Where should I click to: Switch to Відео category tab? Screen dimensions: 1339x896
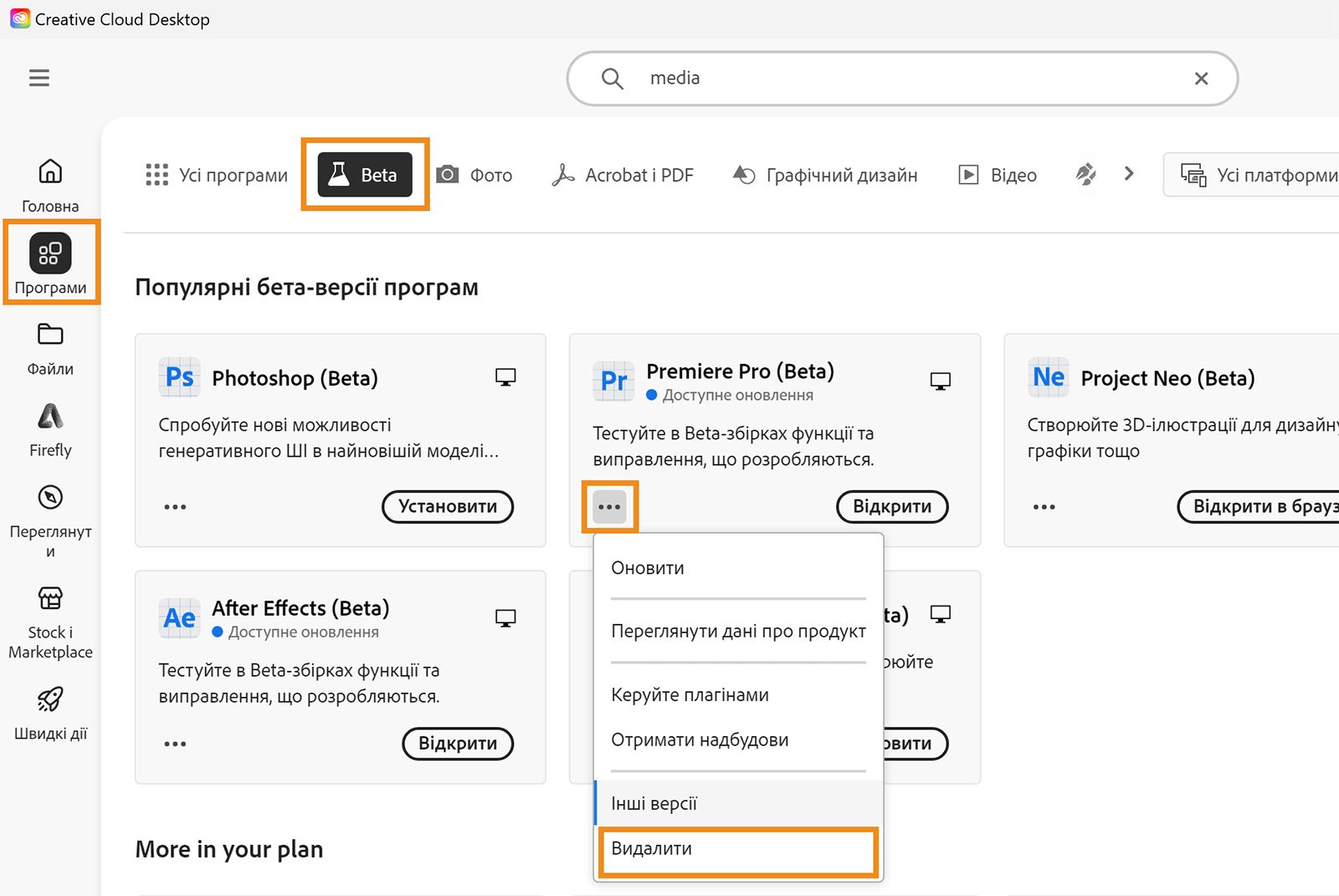pos(998,175)
